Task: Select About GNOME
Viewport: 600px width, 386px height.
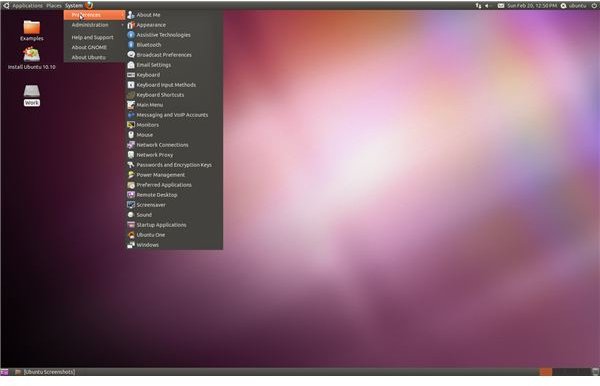Action: pyautogui.click(x=94, y=47)
